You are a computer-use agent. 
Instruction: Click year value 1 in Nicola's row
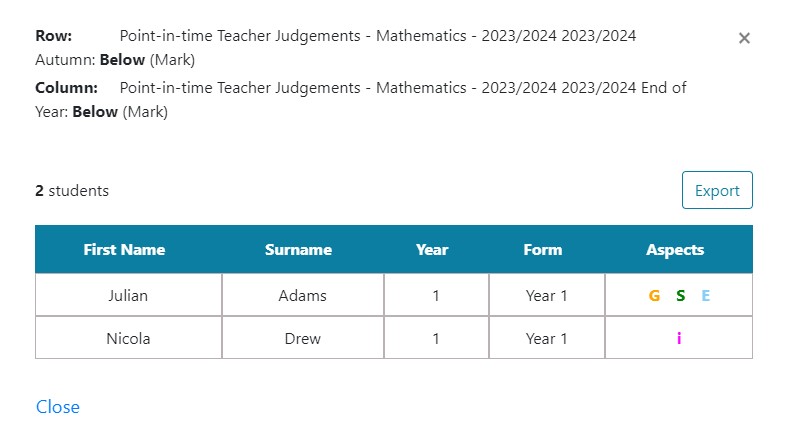pyautogui.click(x=436, y=338)
